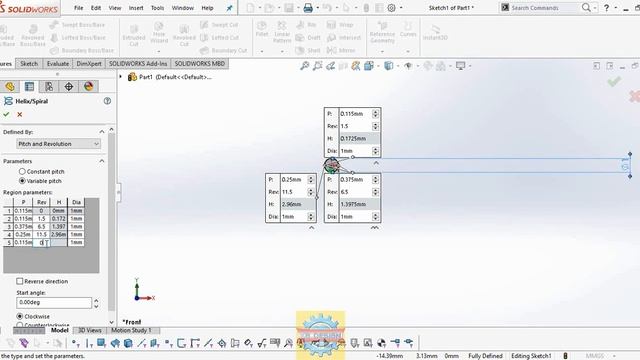
Task: Collapse the Parameters section
Action: 102,161
